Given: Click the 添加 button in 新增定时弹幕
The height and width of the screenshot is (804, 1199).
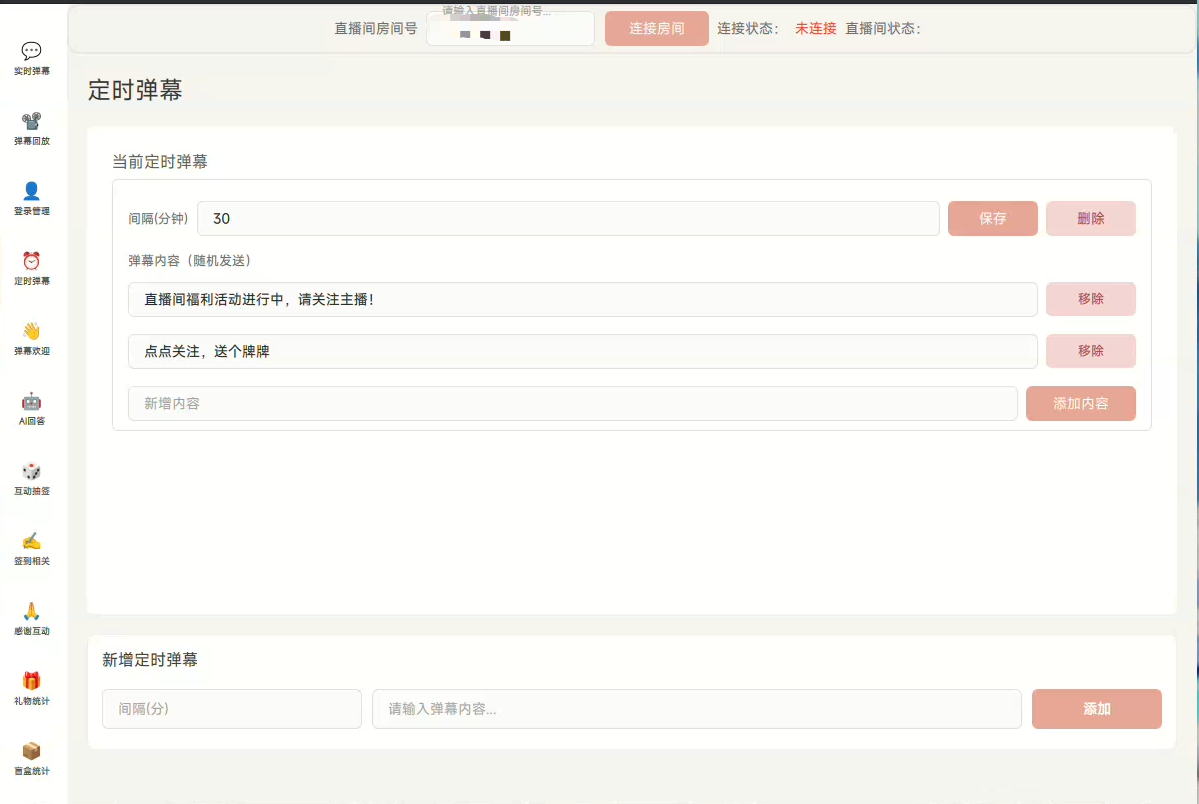Looking at the screenshot, I should pos(1096,709).
